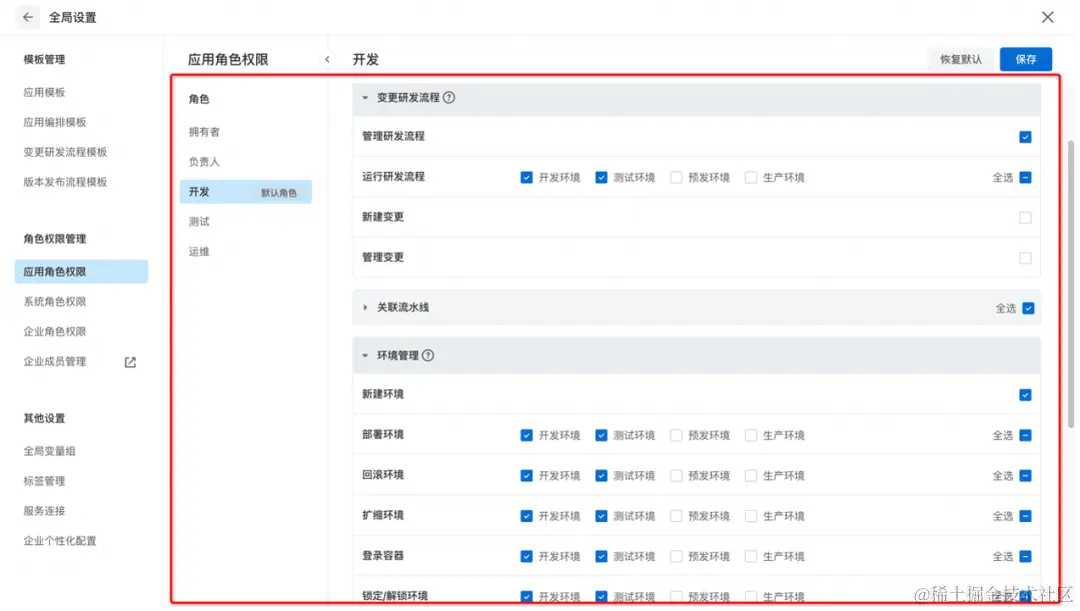Uncheck the 管理研发流程 checkbox
This screenshot has width=1080, height=611.
tap(1024, 137)
